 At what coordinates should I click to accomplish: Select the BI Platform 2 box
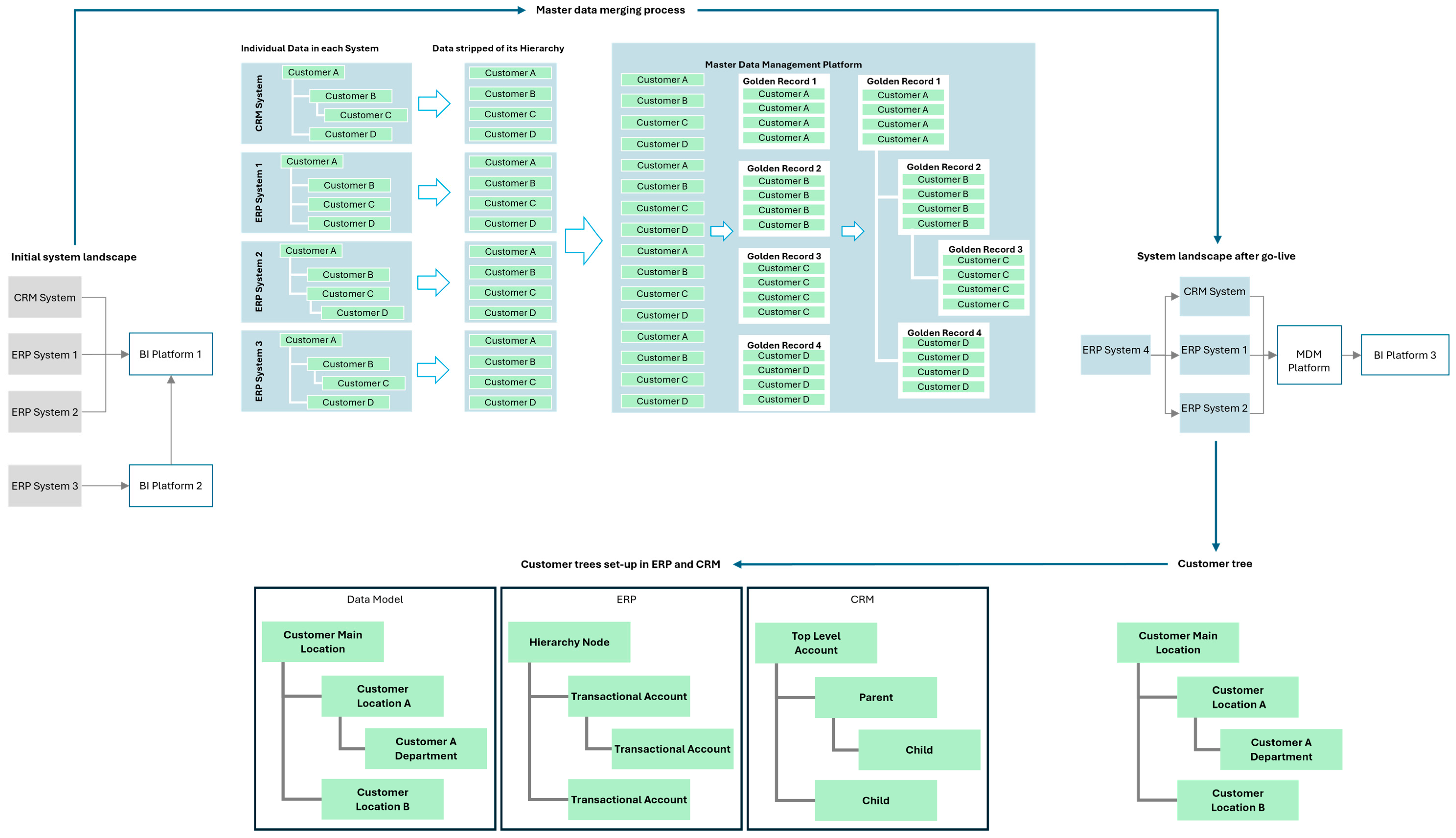pos(171,485)
